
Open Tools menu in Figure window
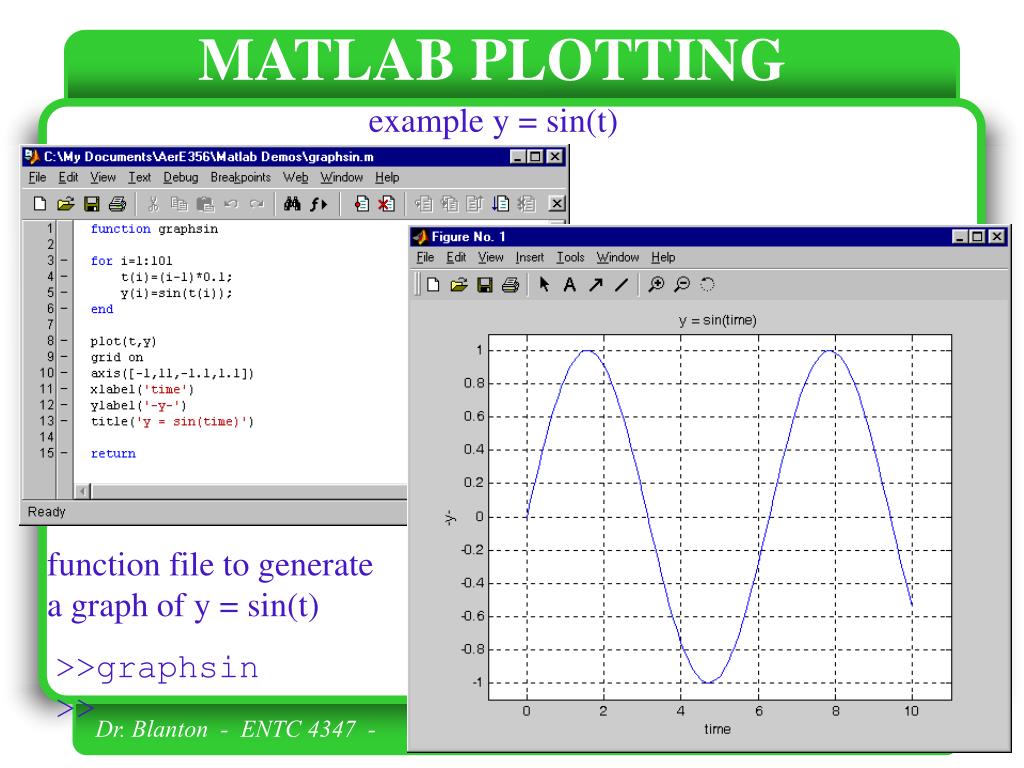[x=570, y=257]
